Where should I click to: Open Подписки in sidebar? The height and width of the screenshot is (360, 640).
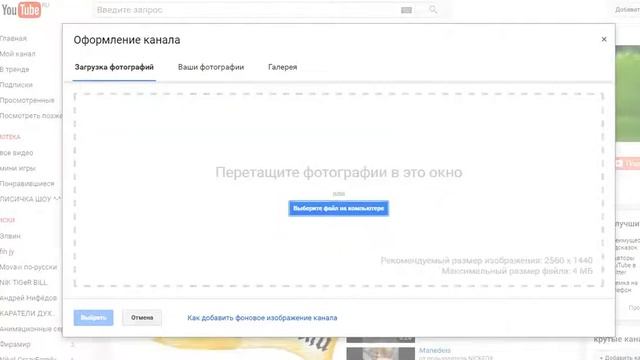(x=16, y=85)
